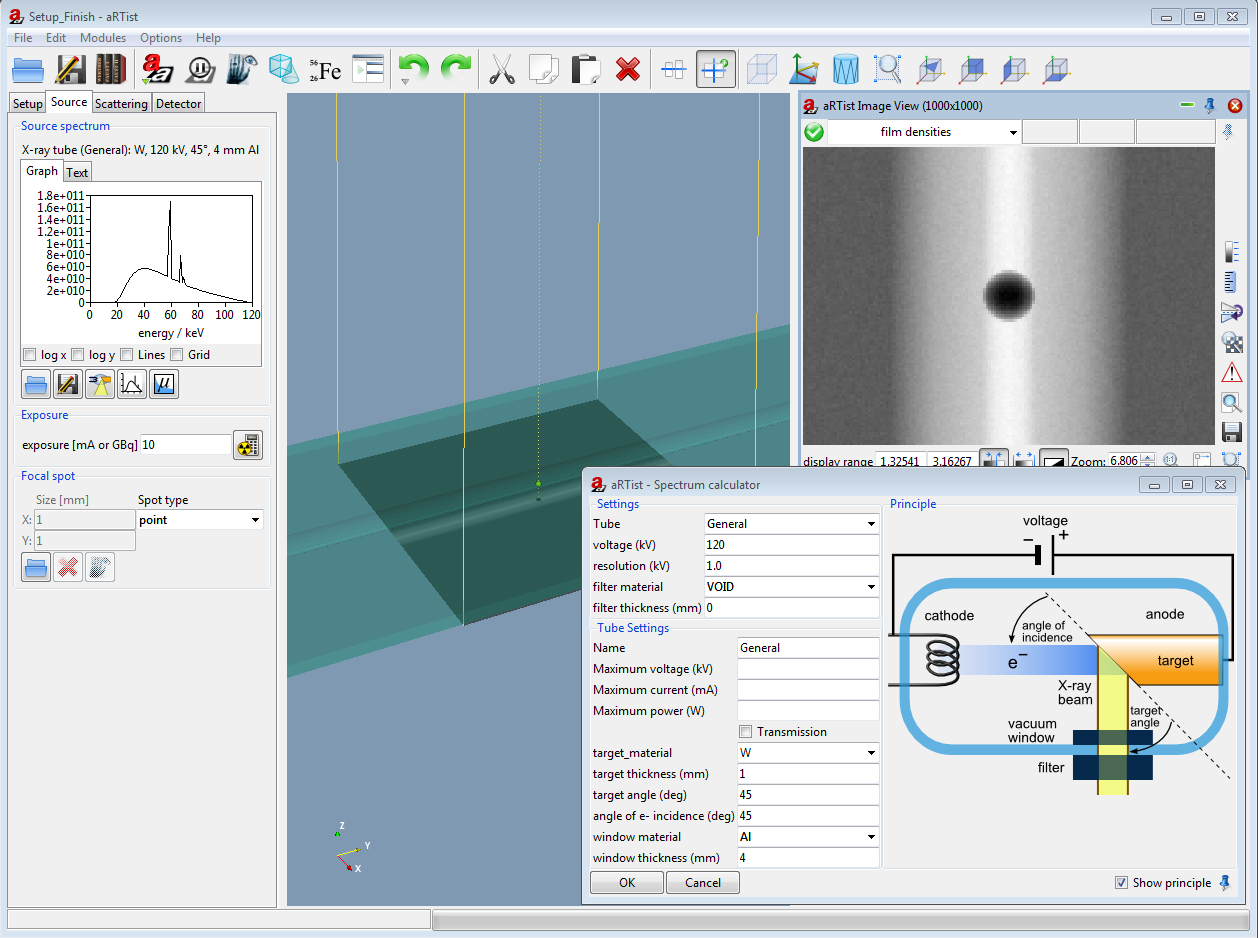Click the voltage (kV) input field

(792, 545)
